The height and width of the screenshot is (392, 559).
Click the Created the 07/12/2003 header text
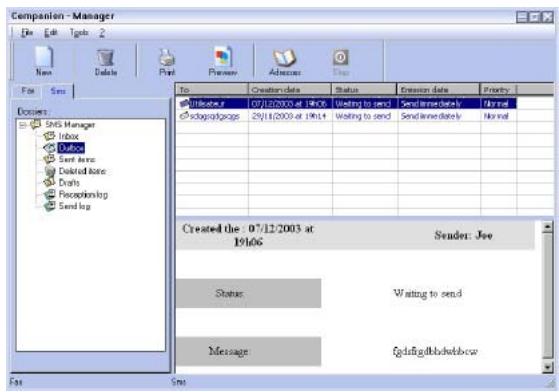(248, 235)
